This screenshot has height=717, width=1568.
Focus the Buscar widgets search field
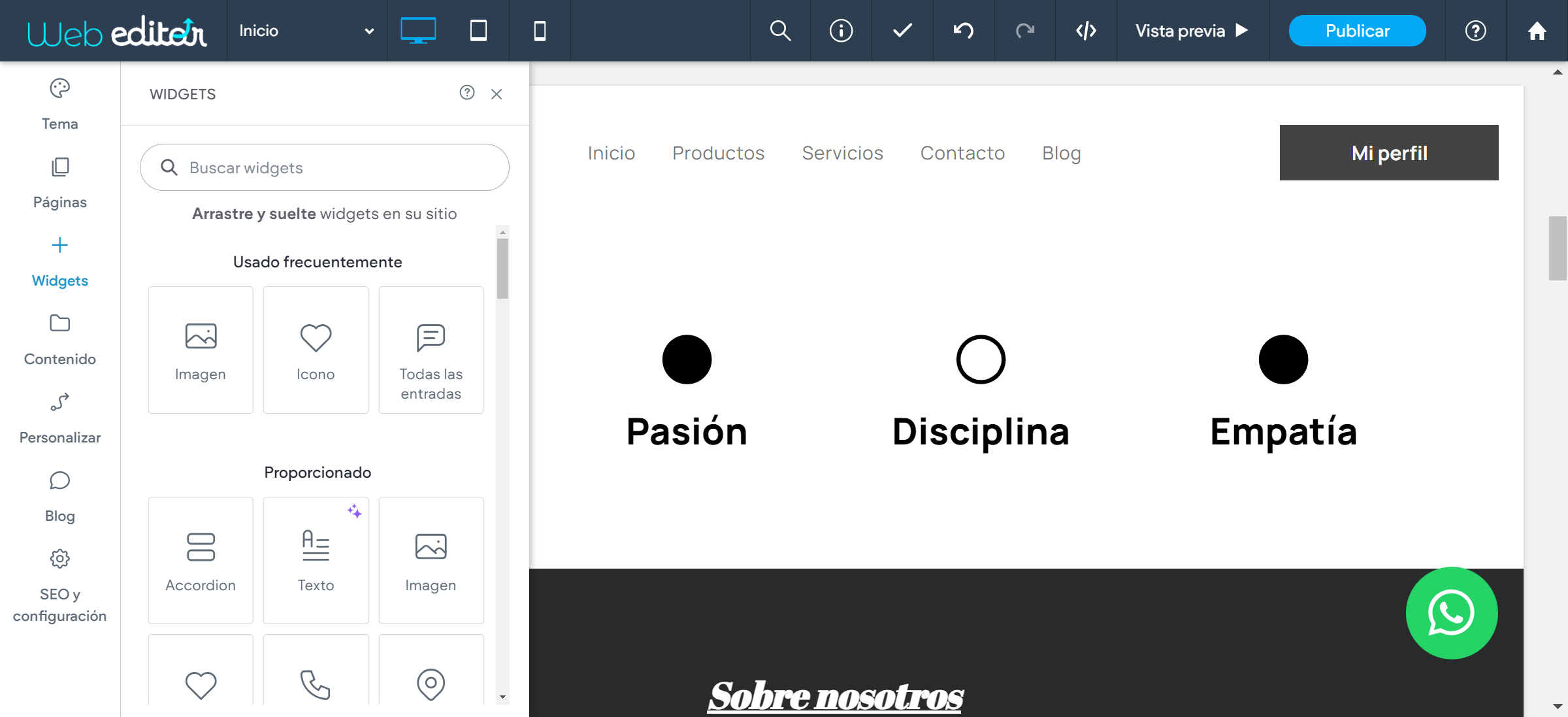[325, 167]
